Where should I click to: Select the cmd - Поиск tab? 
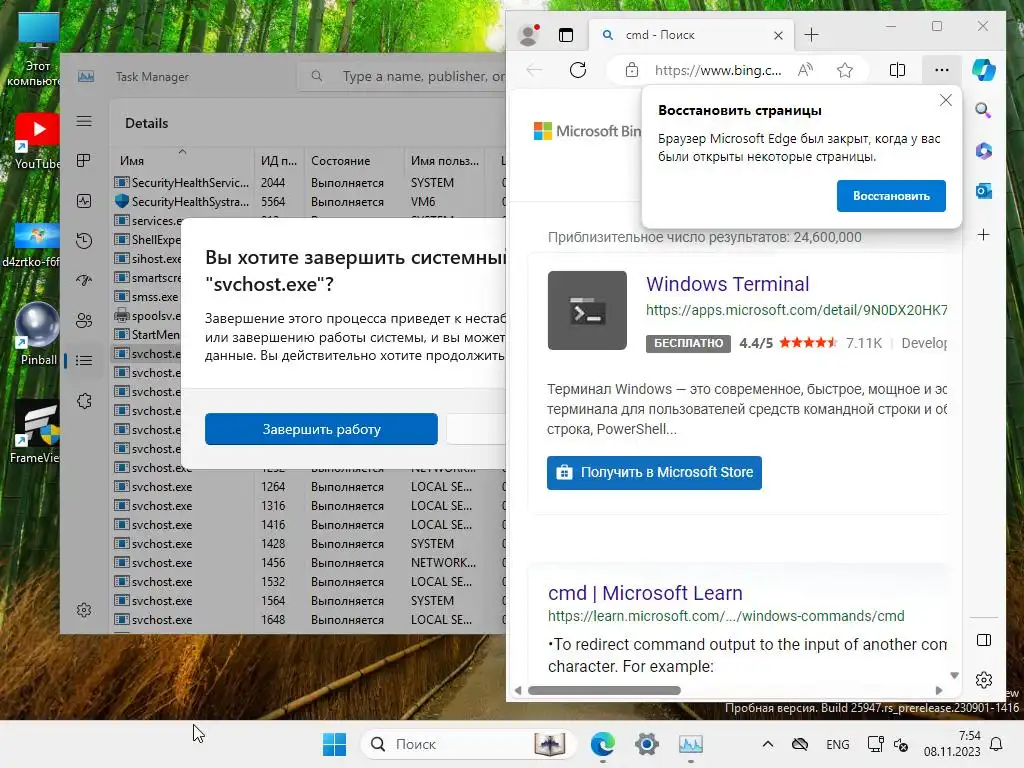(x=691, y=35)
